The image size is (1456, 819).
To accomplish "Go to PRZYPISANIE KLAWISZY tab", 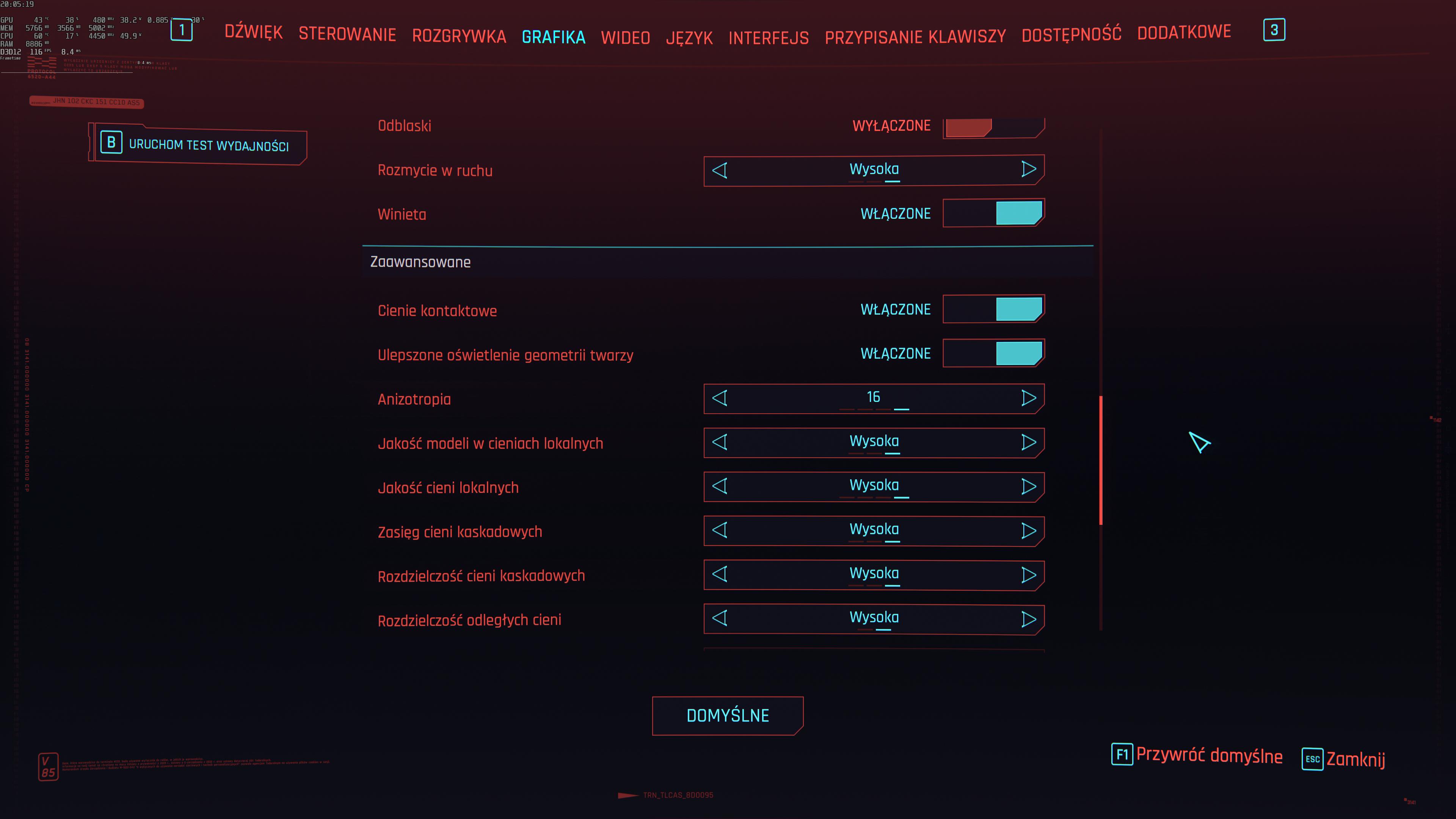I will click(915, 37).
